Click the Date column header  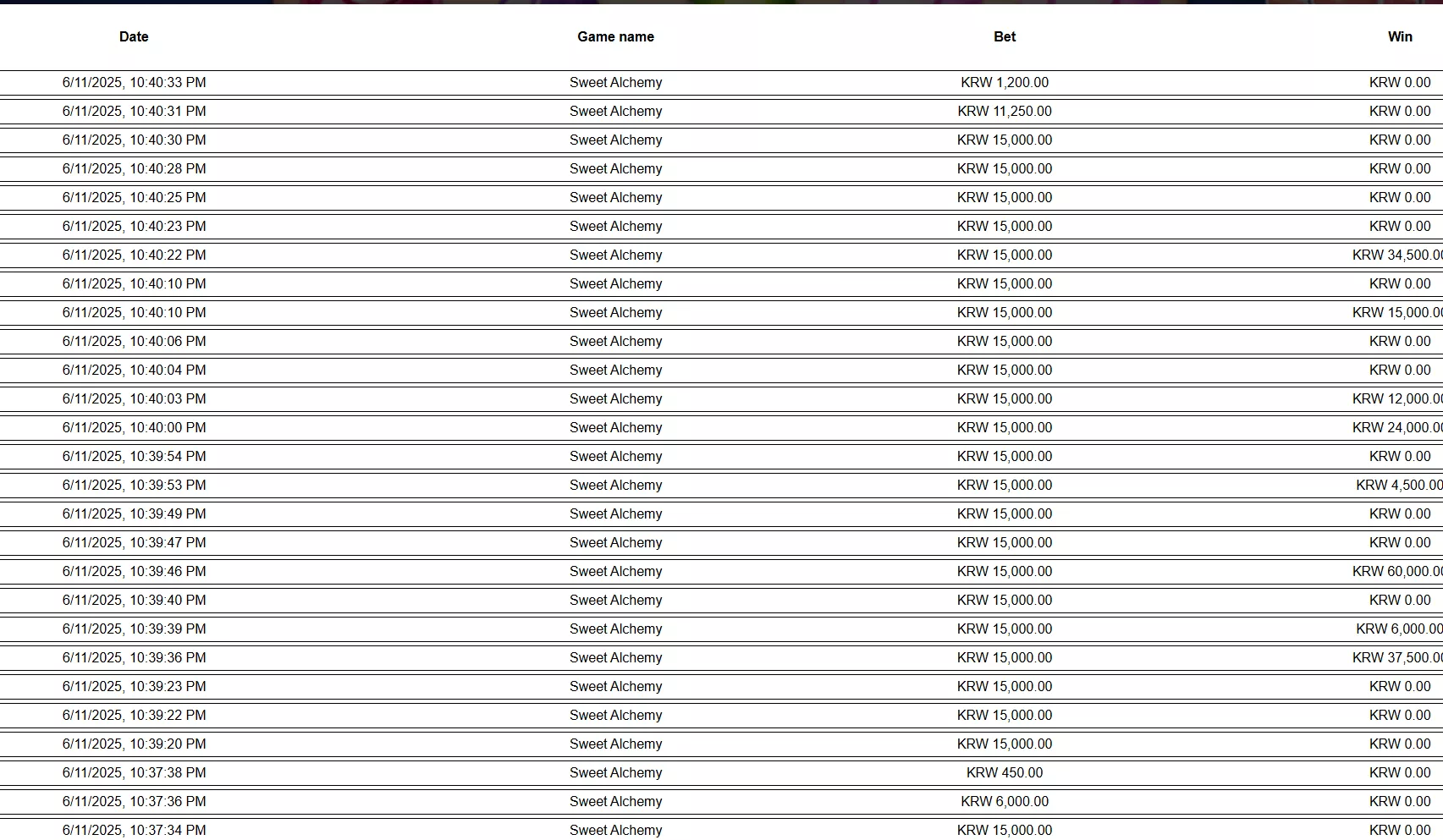[134, 36]
